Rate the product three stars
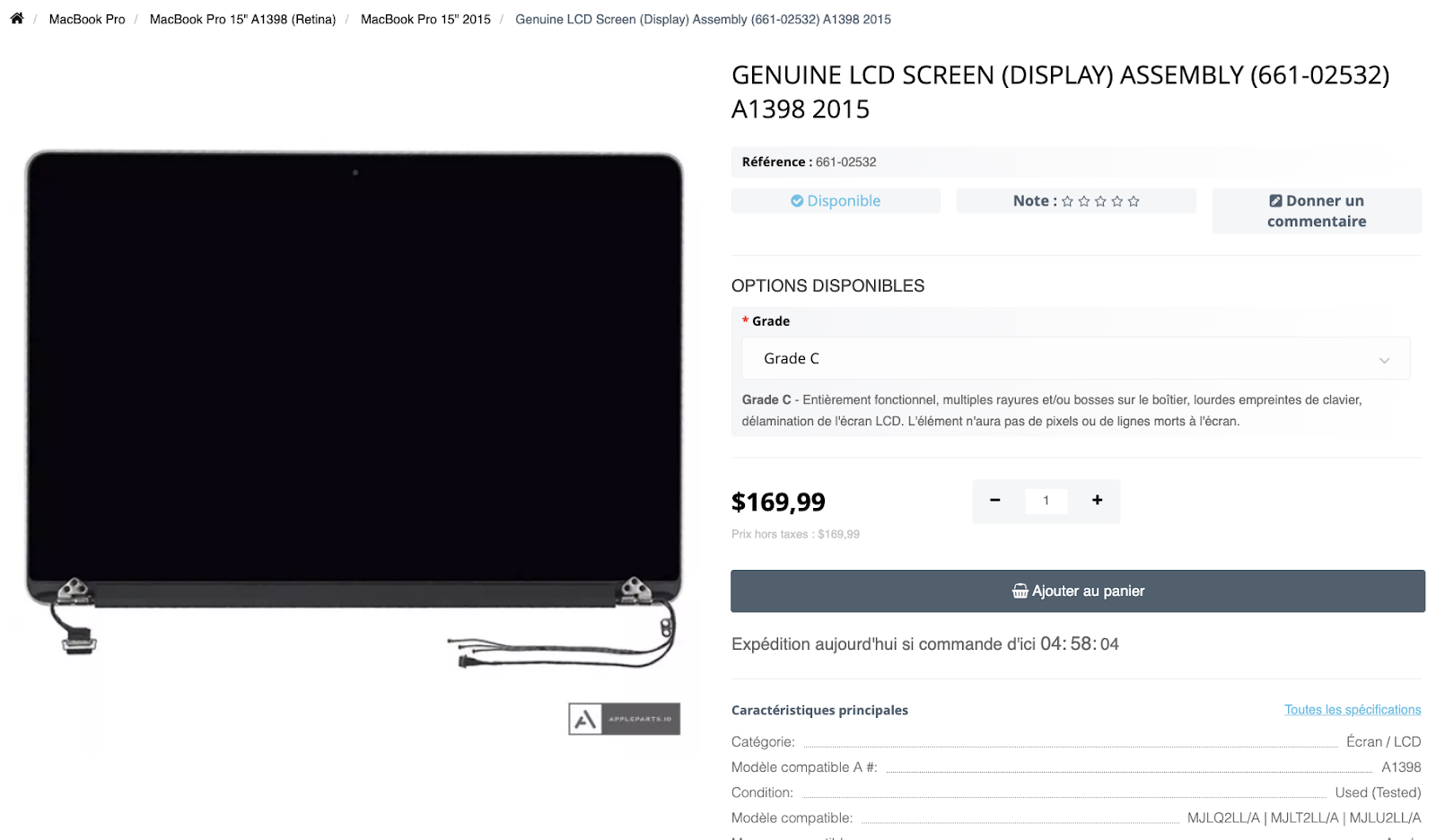This screenshot has width=1436, height=840. point(1100,201)
